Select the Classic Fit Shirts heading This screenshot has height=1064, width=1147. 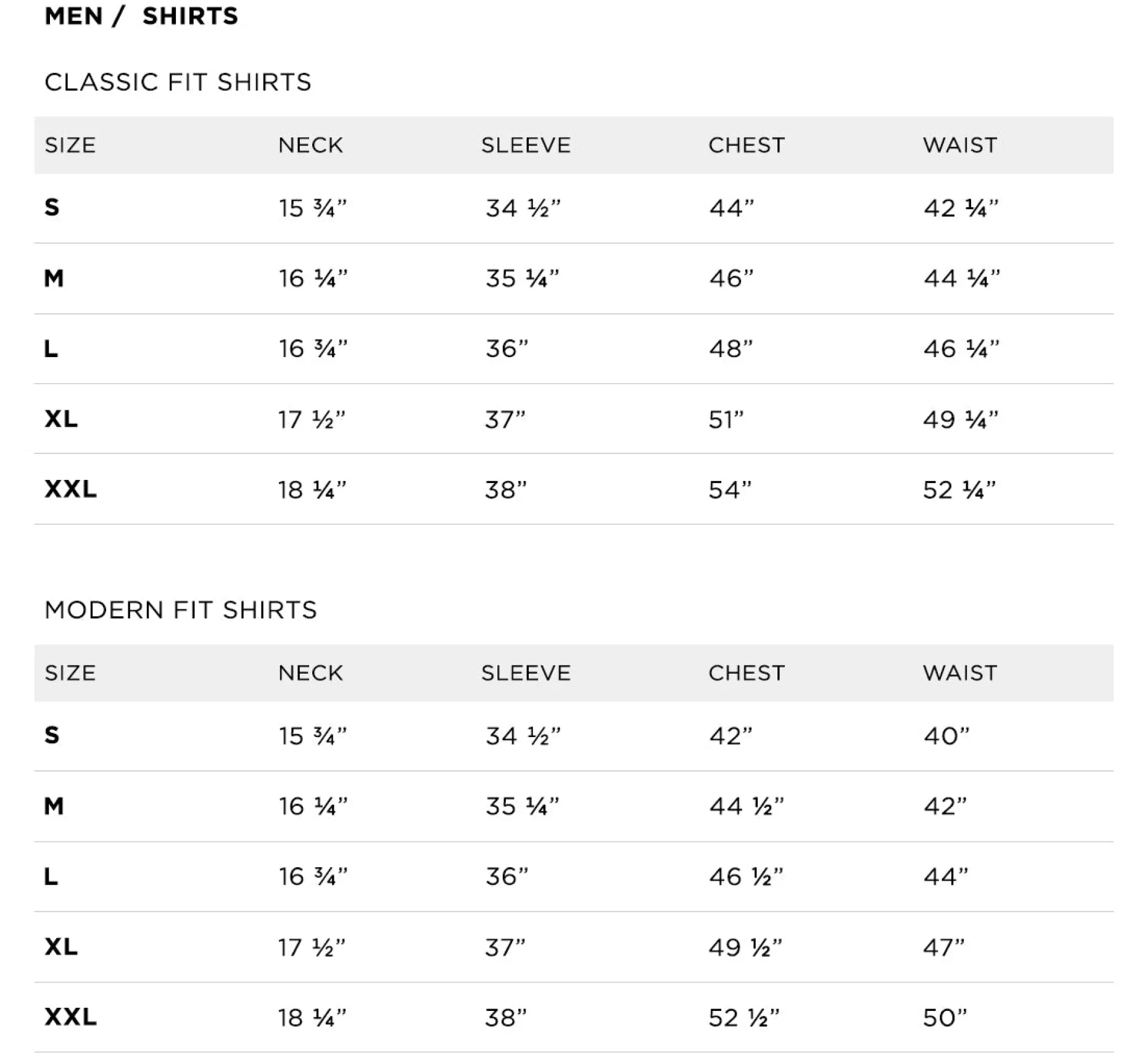(178, 82)
